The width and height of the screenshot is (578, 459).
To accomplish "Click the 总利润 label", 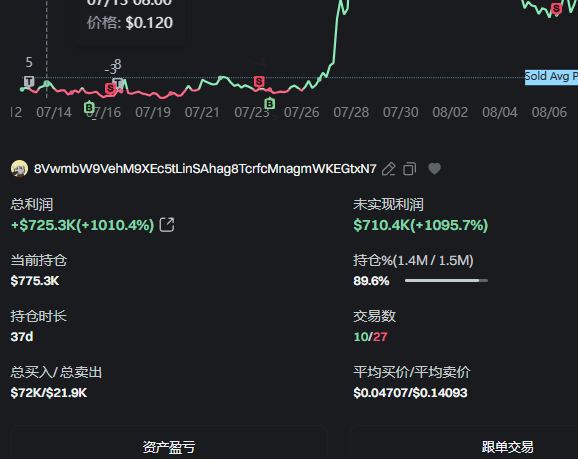I will [x=32, y=204].
